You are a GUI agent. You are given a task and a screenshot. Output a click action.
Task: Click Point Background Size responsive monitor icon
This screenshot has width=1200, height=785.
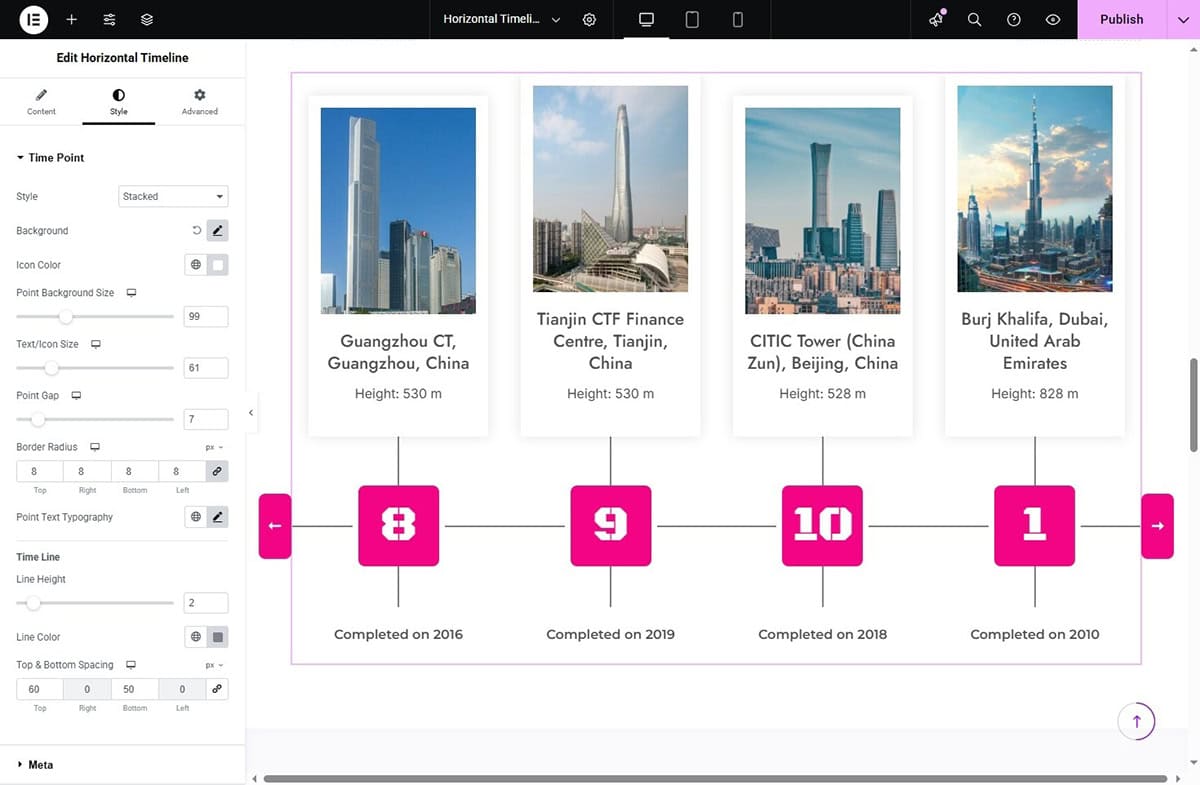click(x=131, y=293)
